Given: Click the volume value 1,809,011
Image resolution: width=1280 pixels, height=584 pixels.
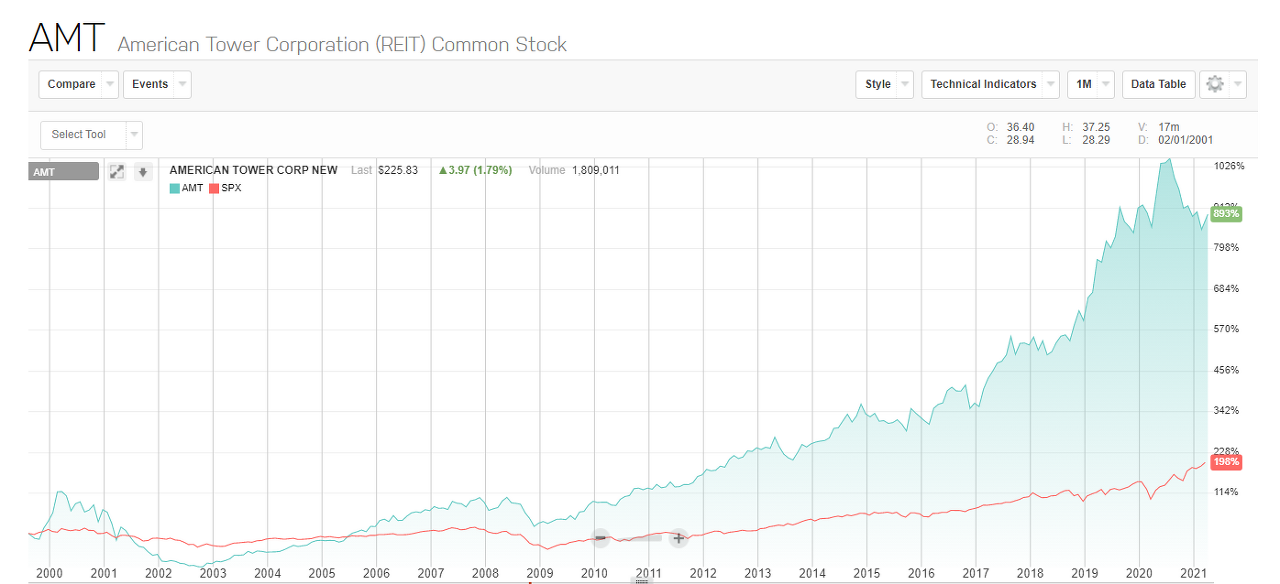Looking at the screenshot, I should [595, 170].
